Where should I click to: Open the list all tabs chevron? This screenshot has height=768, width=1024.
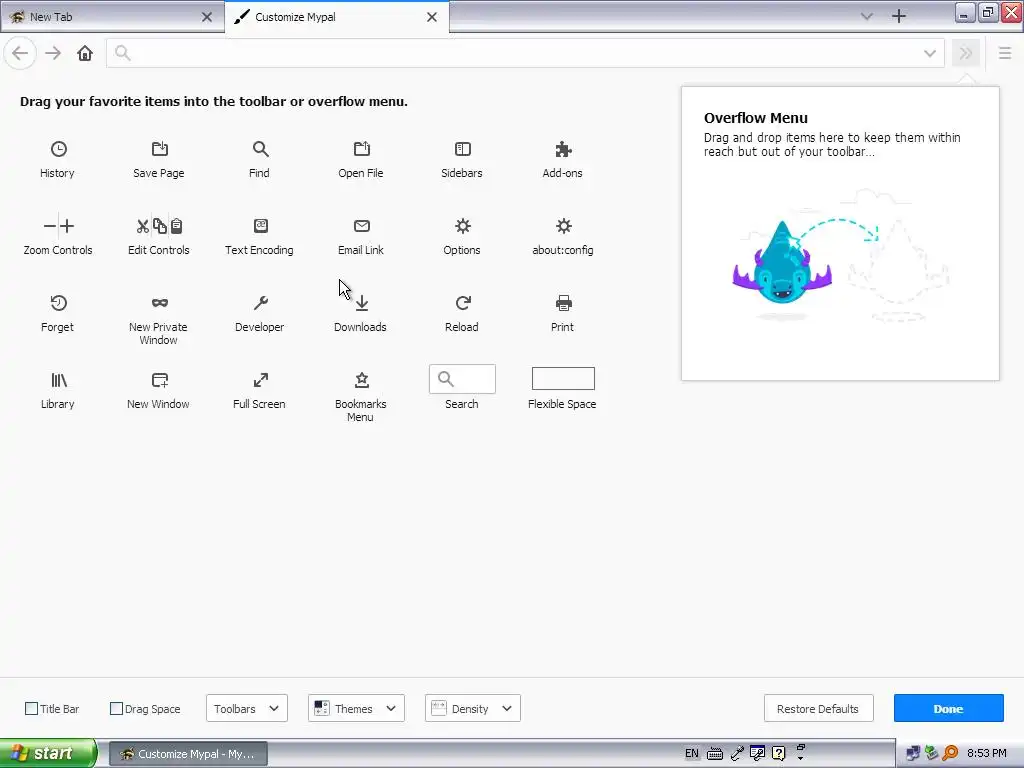pos(867,16)
